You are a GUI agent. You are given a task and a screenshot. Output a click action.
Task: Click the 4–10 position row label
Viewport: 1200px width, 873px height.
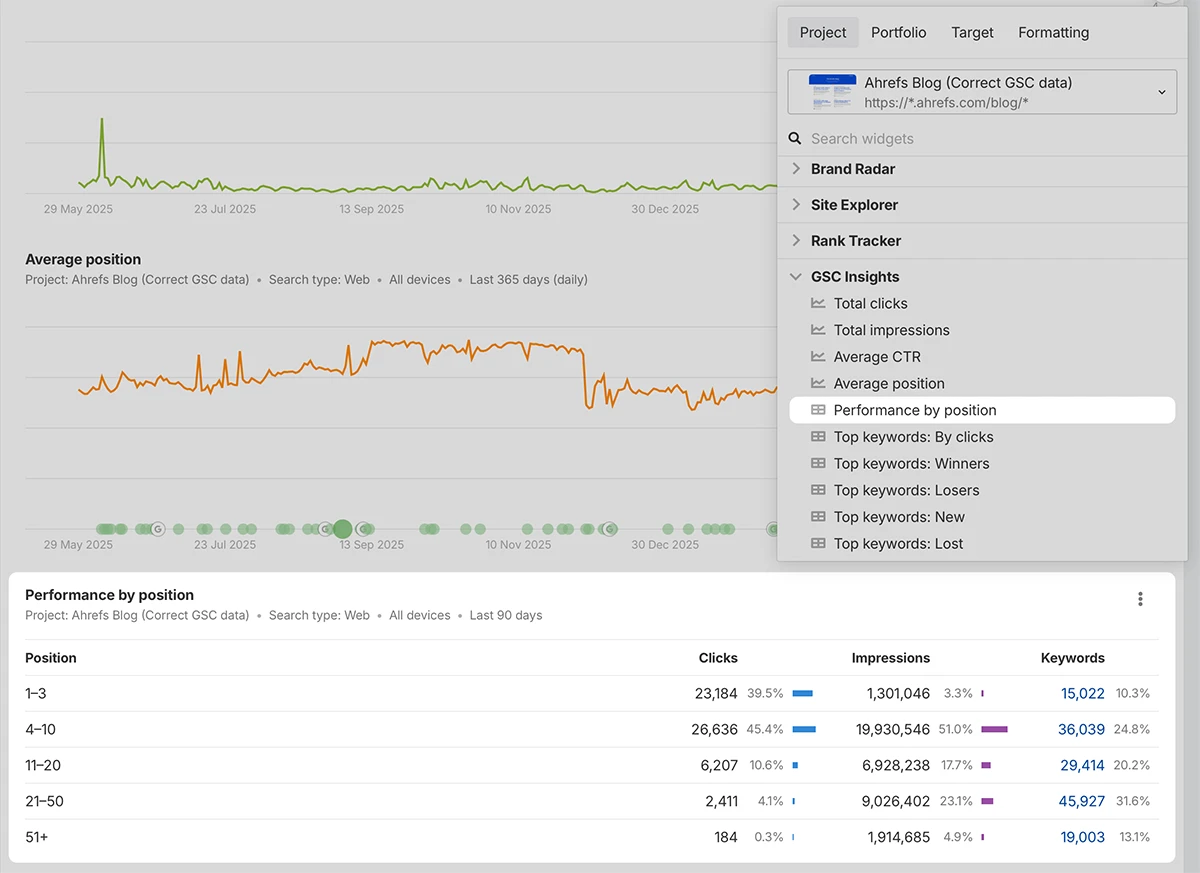pyautogui.click(x=40, y=729)
